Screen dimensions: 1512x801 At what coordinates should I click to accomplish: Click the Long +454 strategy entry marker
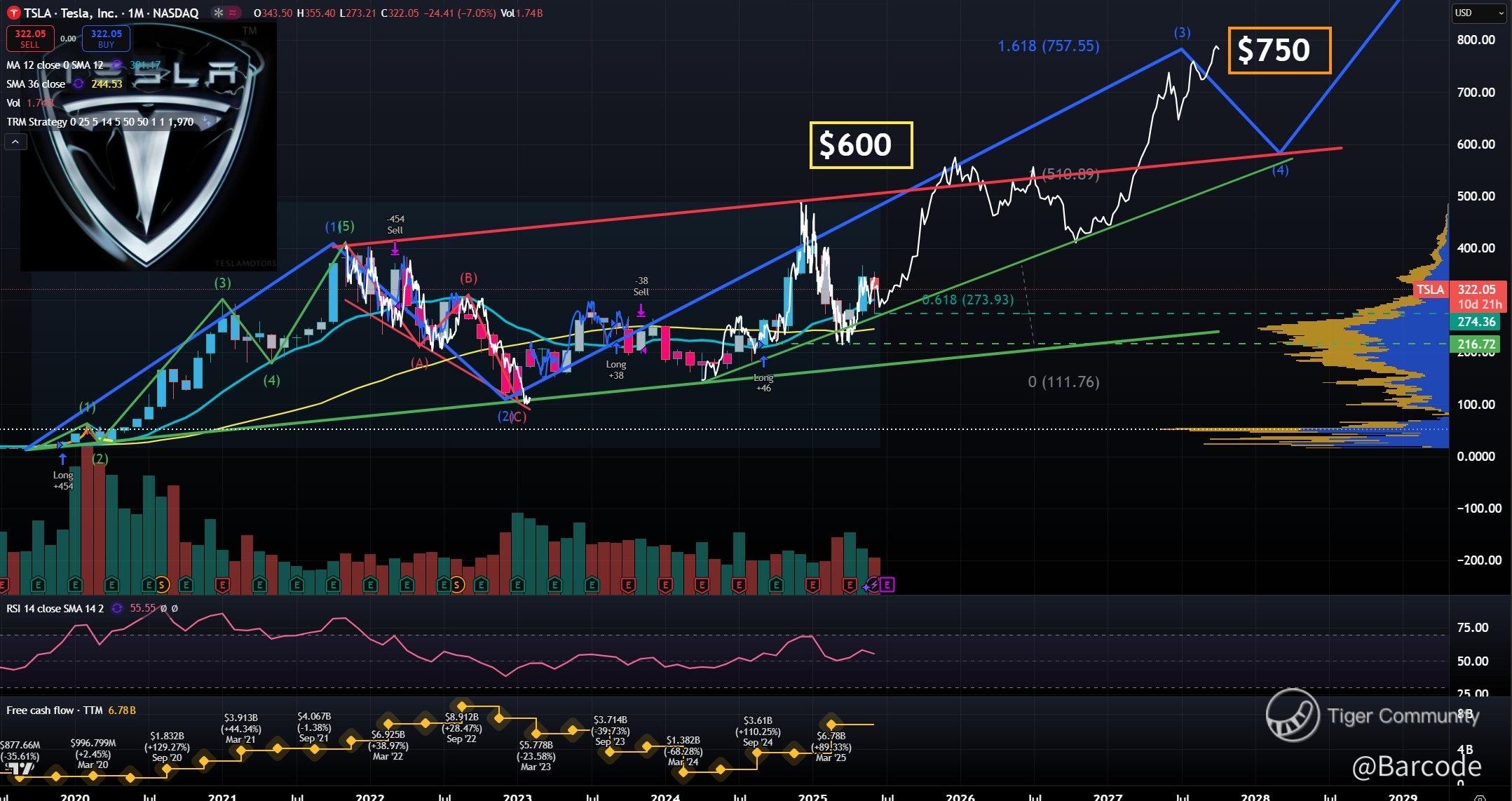pos(63,473)
